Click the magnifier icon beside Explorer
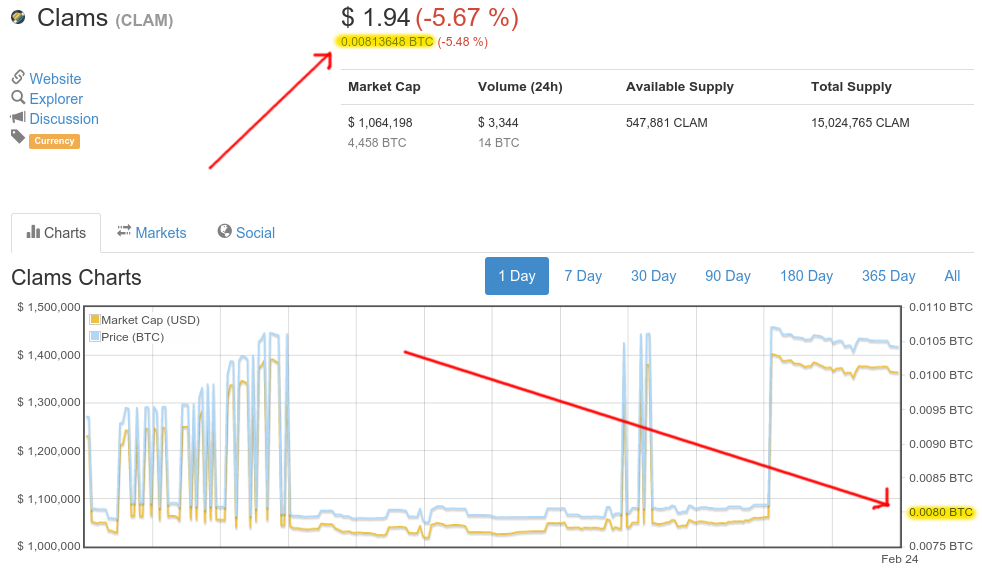Viewport: 982px width, 572px height. 18,97
